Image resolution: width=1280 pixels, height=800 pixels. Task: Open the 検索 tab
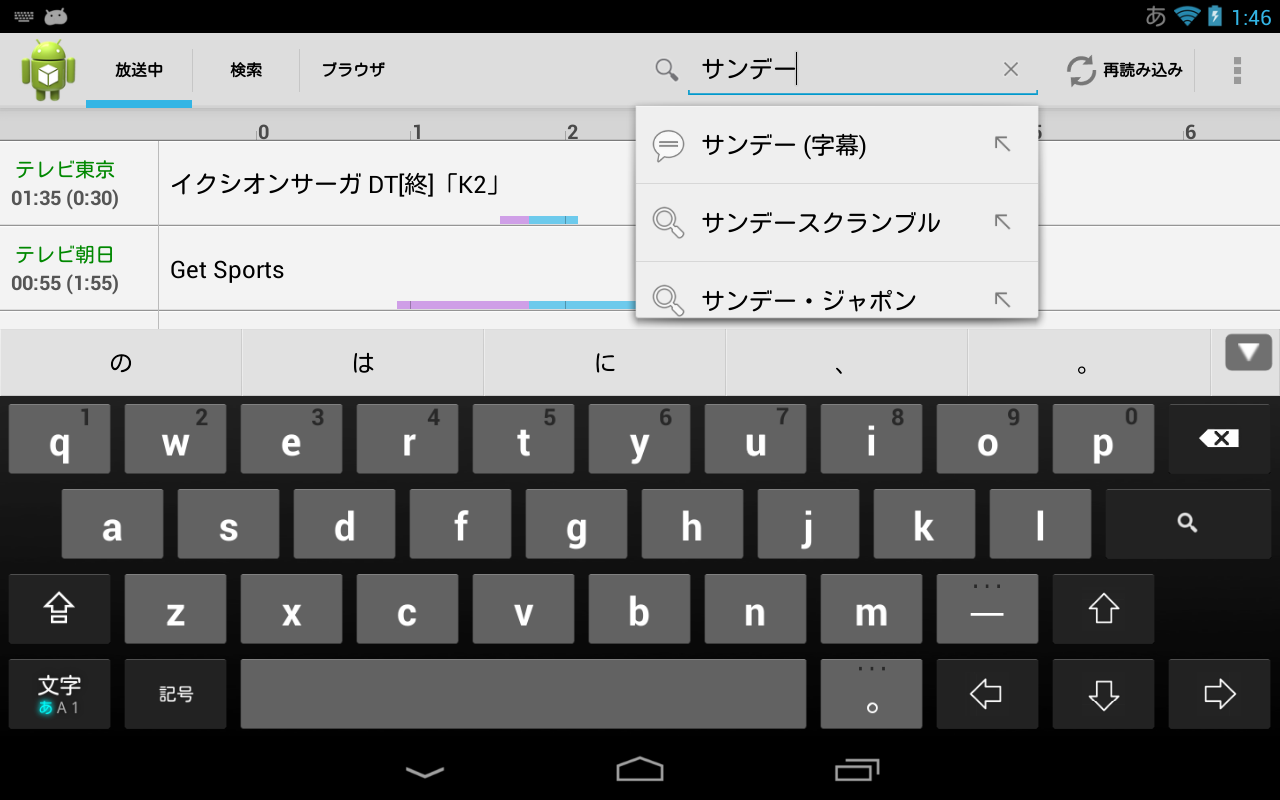click(x=246, y=70)
